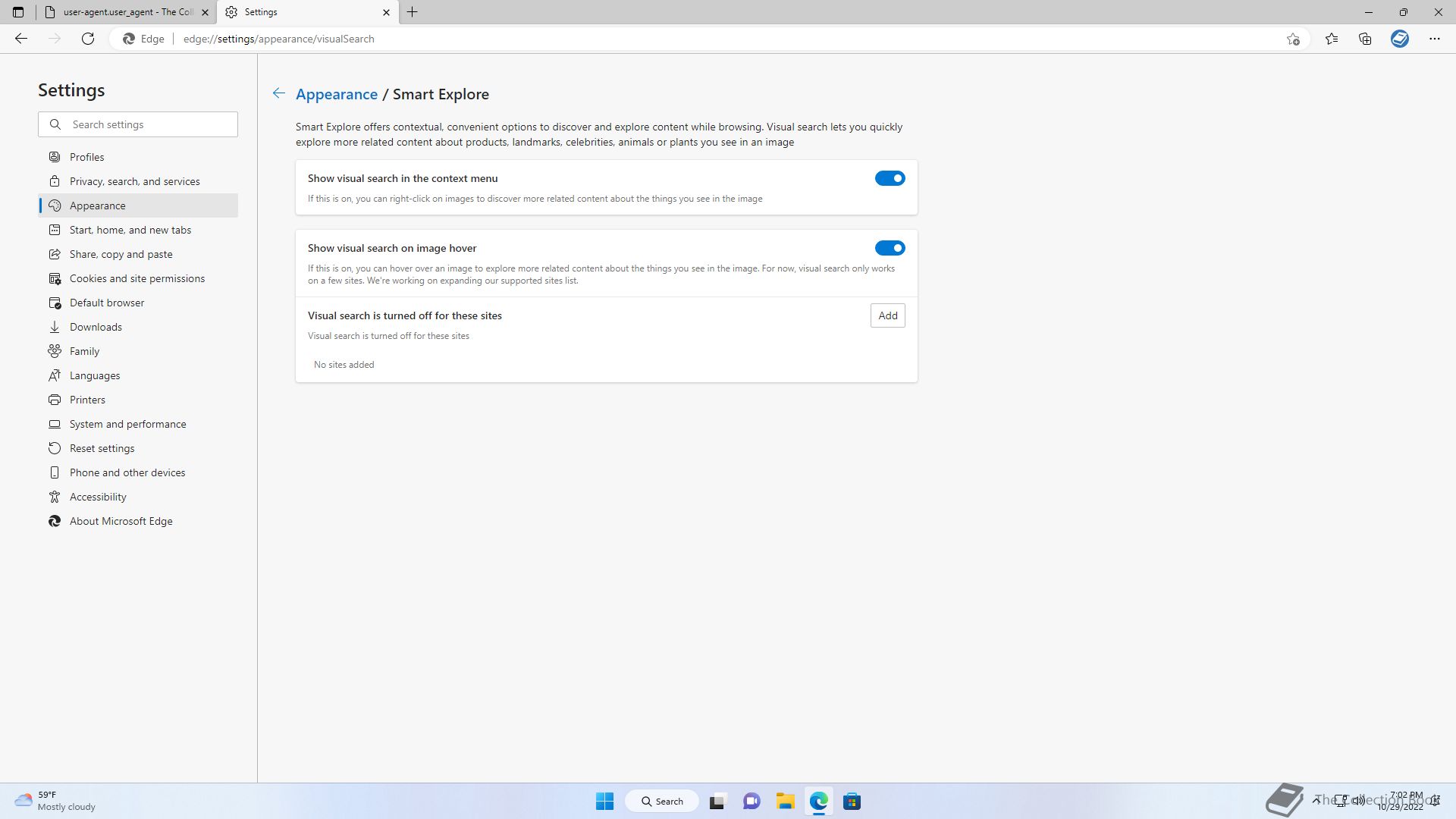Viewport: 1456px width, 819px height.
Task: Open the tab actions menu icon
Action: pos(18,12)
